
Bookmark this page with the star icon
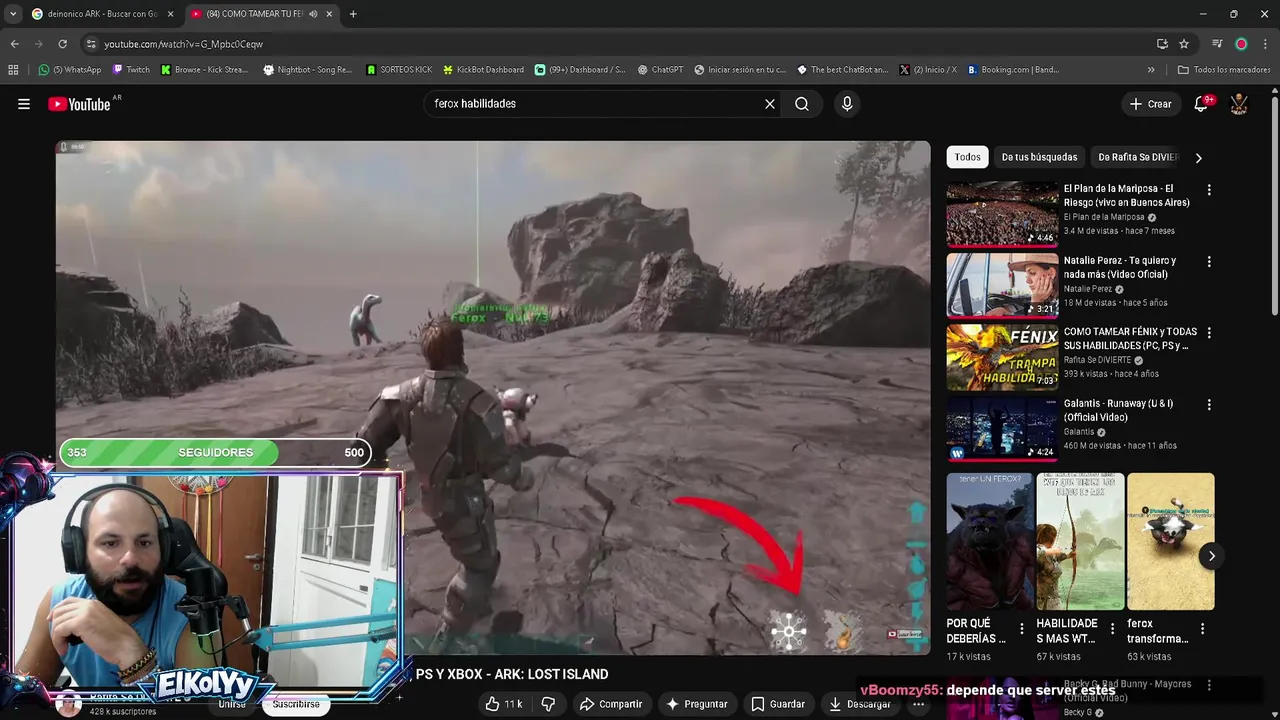pos(1184,44)
